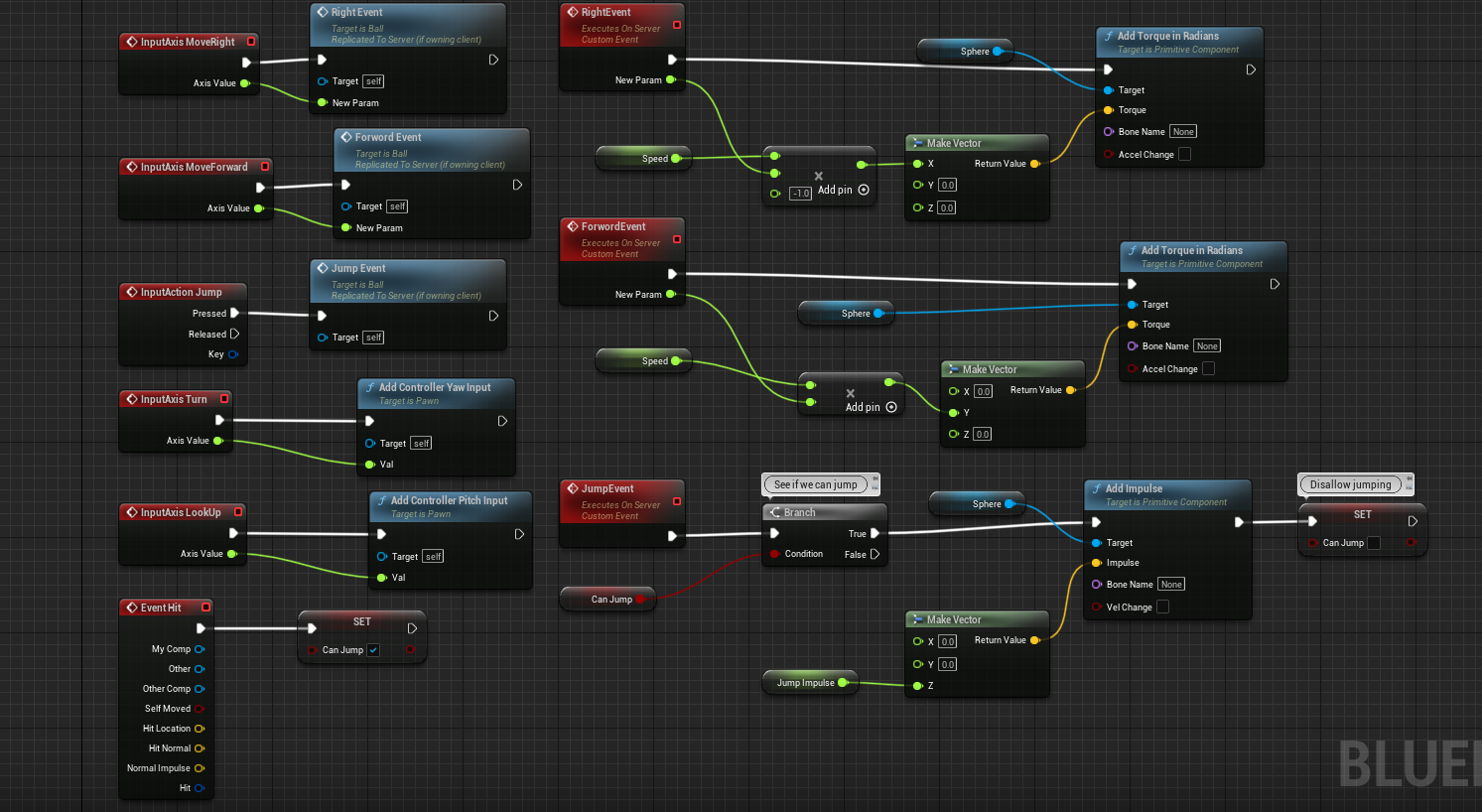The image size is (1482, 812).
Task: Click the ForwordEvent custom event icon
Action: (x=572, y=226)
